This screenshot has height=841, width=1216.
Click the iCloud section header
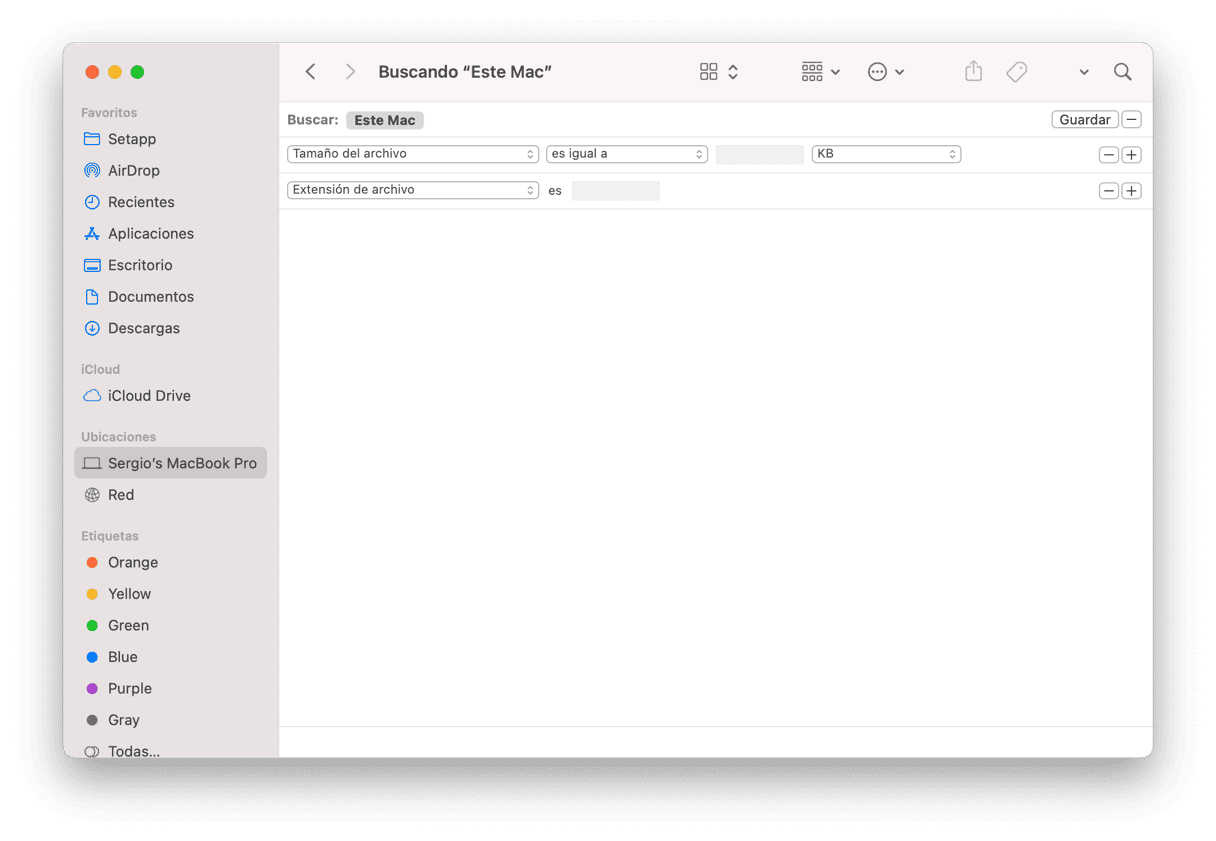[100, 369]
